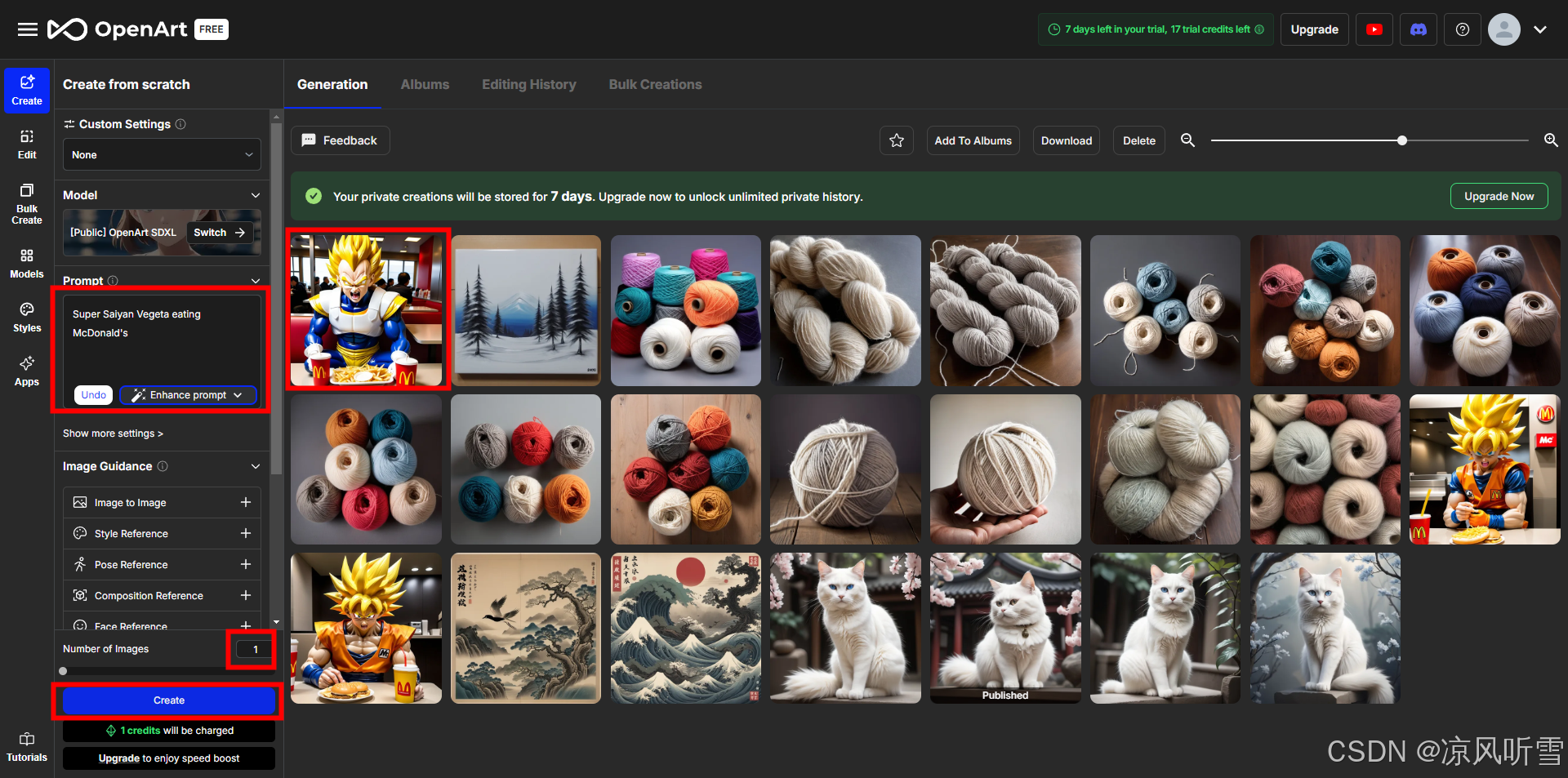Open the Discord community icon
The width and height of the screenshot is (1568, 778).
coord(1419,29)
